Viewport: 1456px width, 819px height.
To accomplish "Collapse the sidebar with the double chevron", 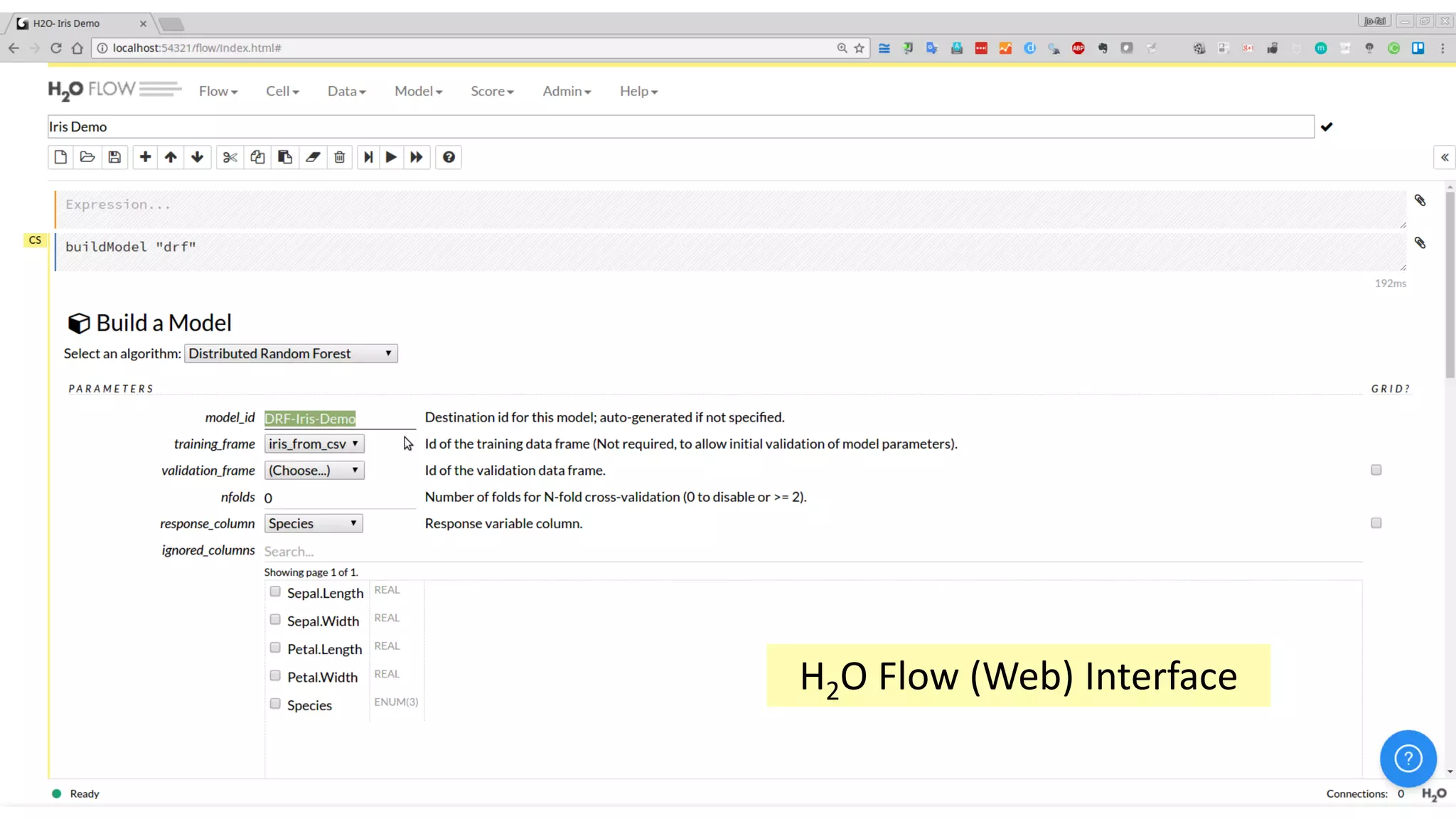I will [1445, 158].
